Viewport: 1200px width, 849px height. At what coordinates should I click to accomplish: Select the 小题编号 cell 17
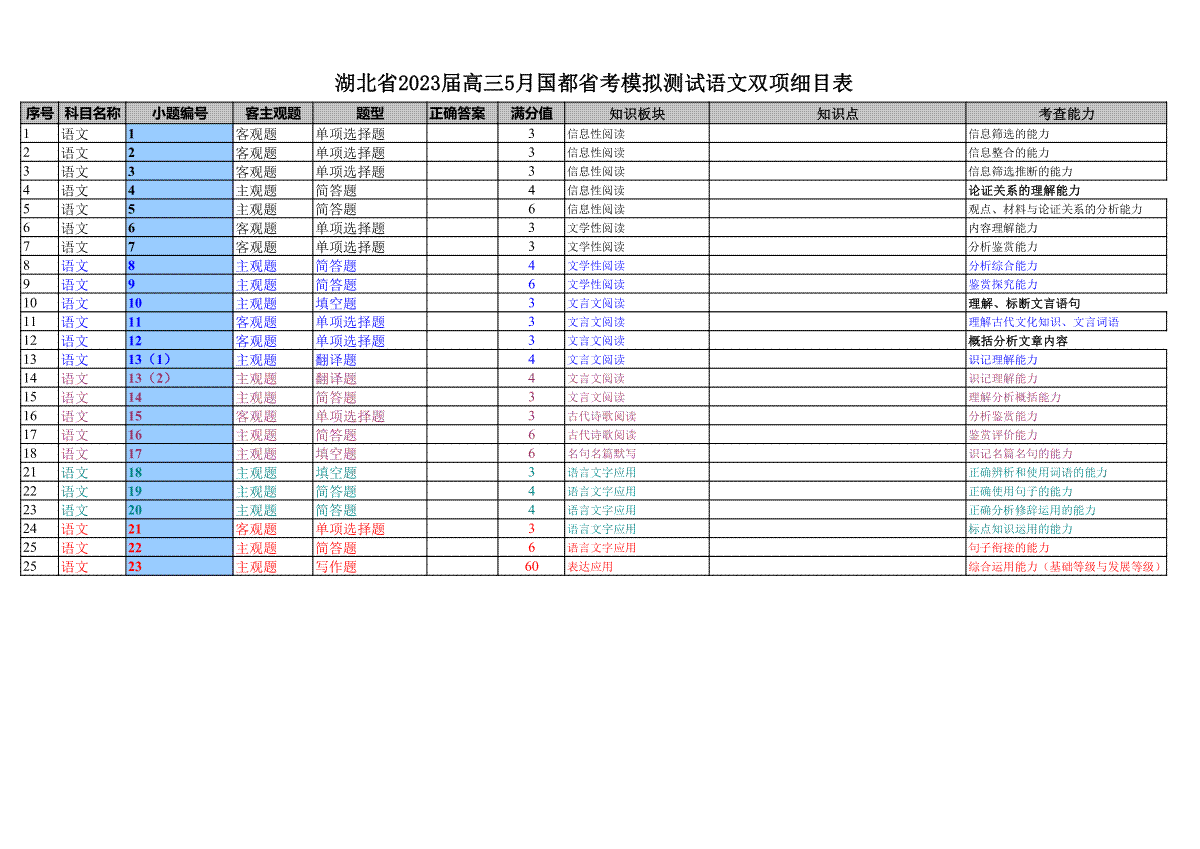(x=180, y=454)
